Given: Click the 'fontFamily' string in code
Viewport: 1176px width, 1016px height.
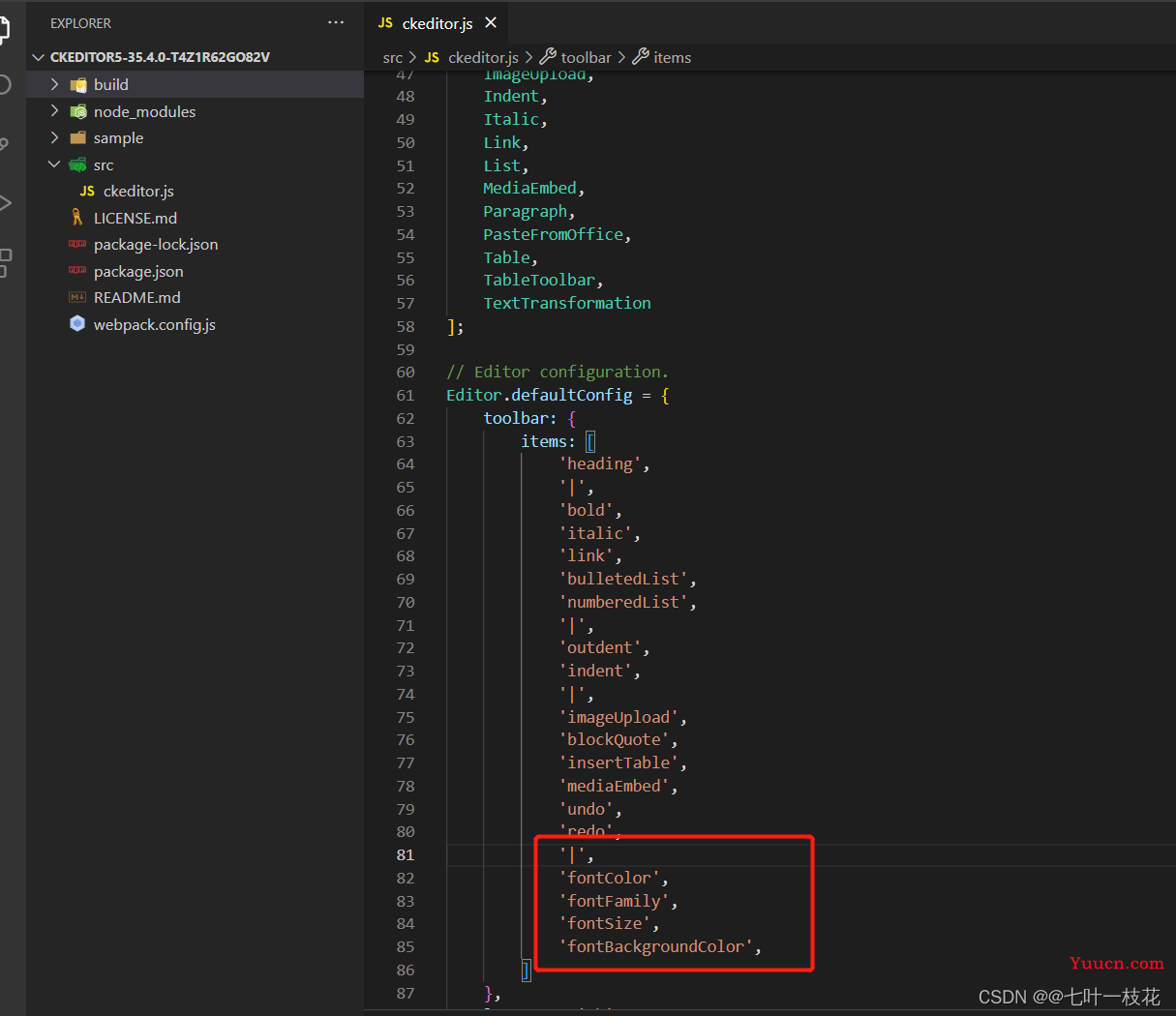Looking at the screenshot, I should [615, 901].
